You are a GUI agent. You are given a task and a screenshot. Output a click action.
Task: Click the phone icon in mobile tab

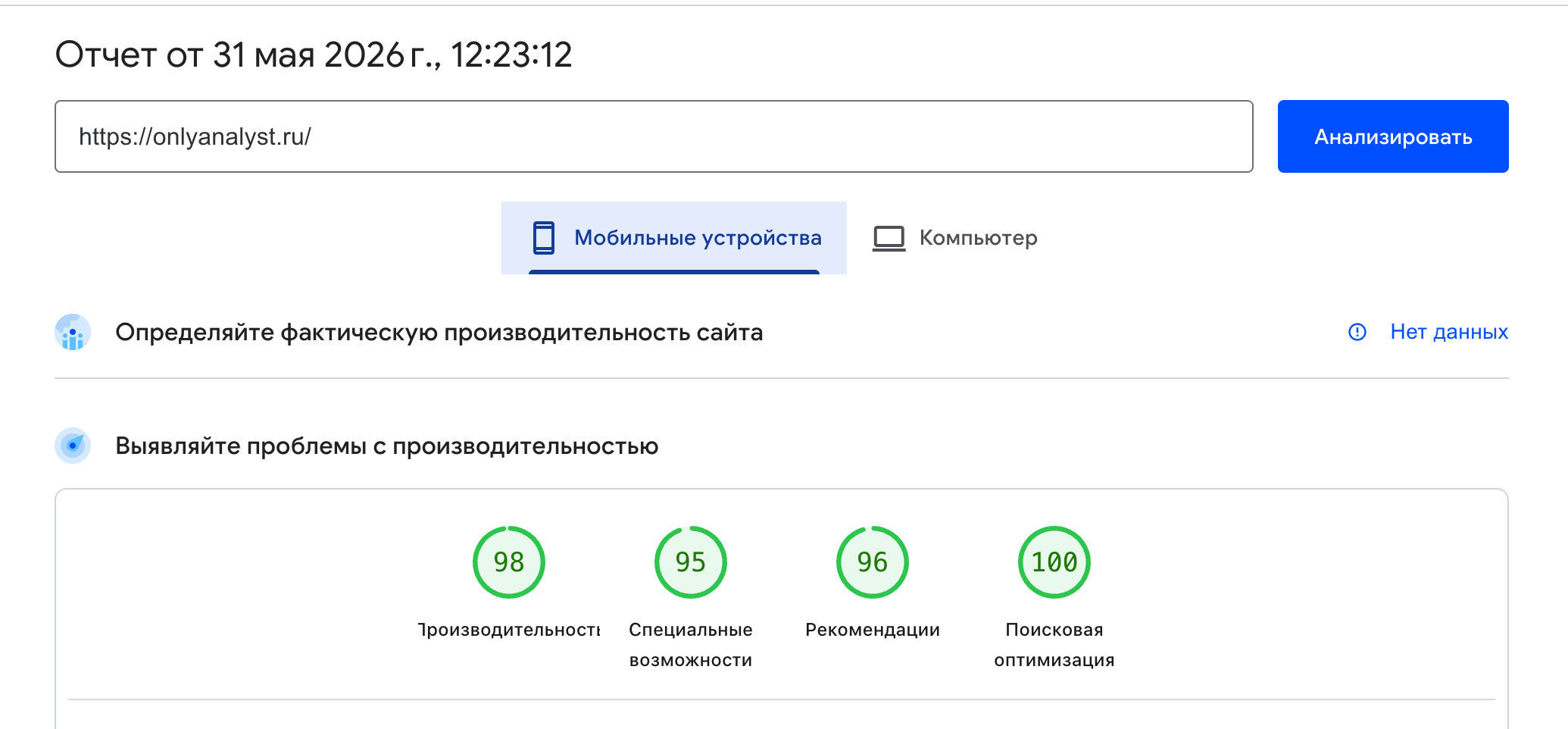(x=543, y=238)
